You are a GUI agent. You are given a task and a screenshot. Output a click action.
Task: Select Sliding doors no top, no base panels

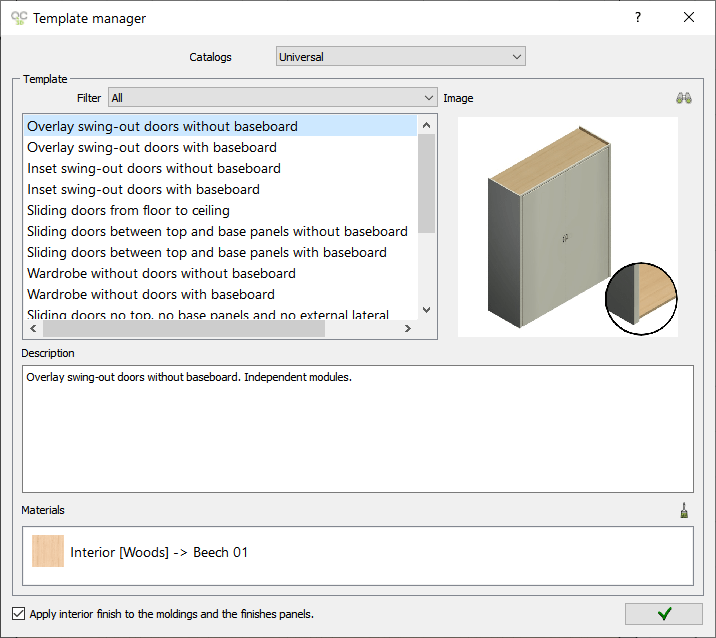[x=220, y=313]
